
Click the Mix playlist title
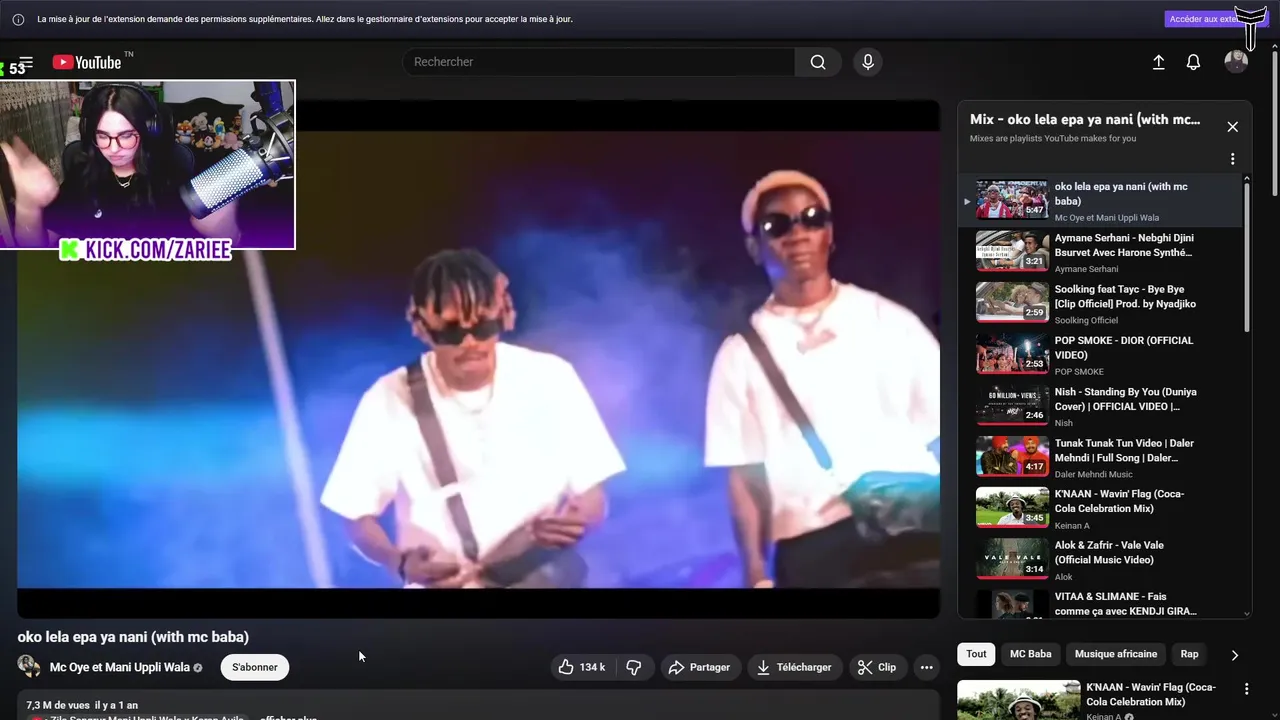pyautogui.click(x=1085, y=119)
